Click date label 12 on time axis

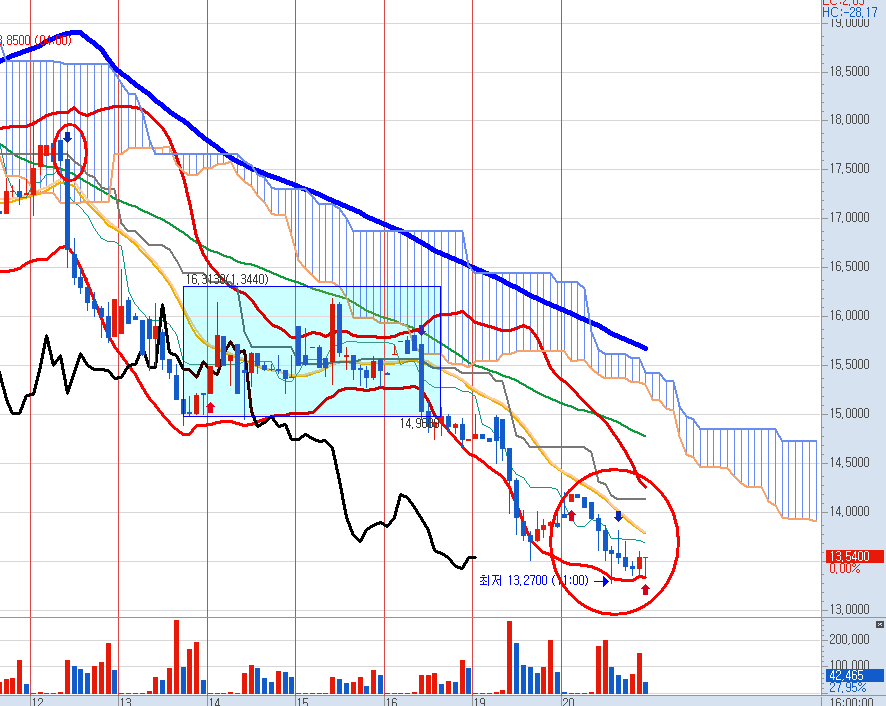pyautogui.click(x=37, y=701)
